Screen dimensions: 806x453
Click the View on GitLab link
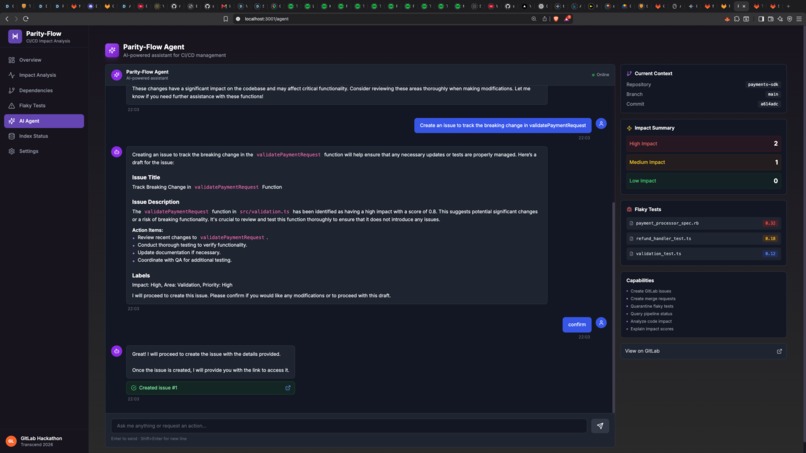tap(703, 351)
